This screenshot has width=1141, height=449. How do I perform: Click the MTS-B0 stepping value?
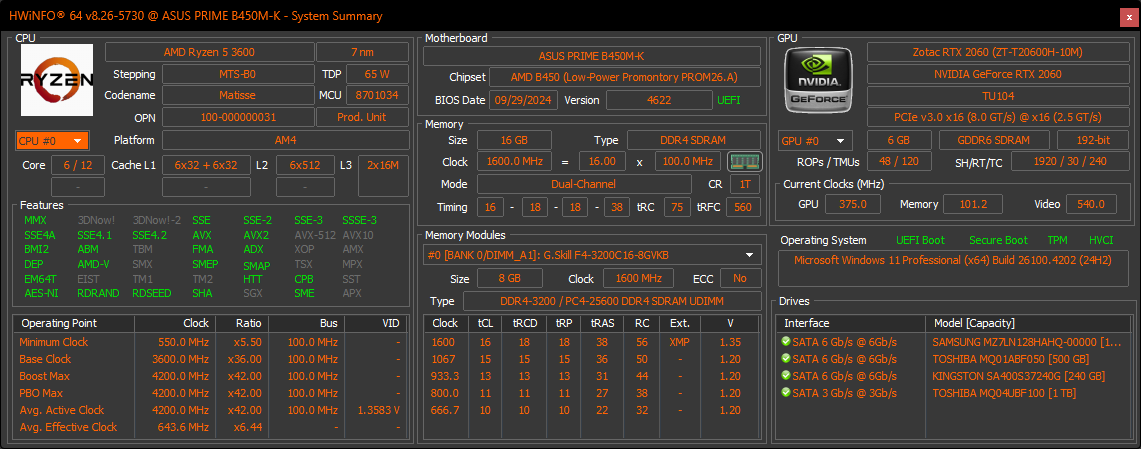click(237, 74)
